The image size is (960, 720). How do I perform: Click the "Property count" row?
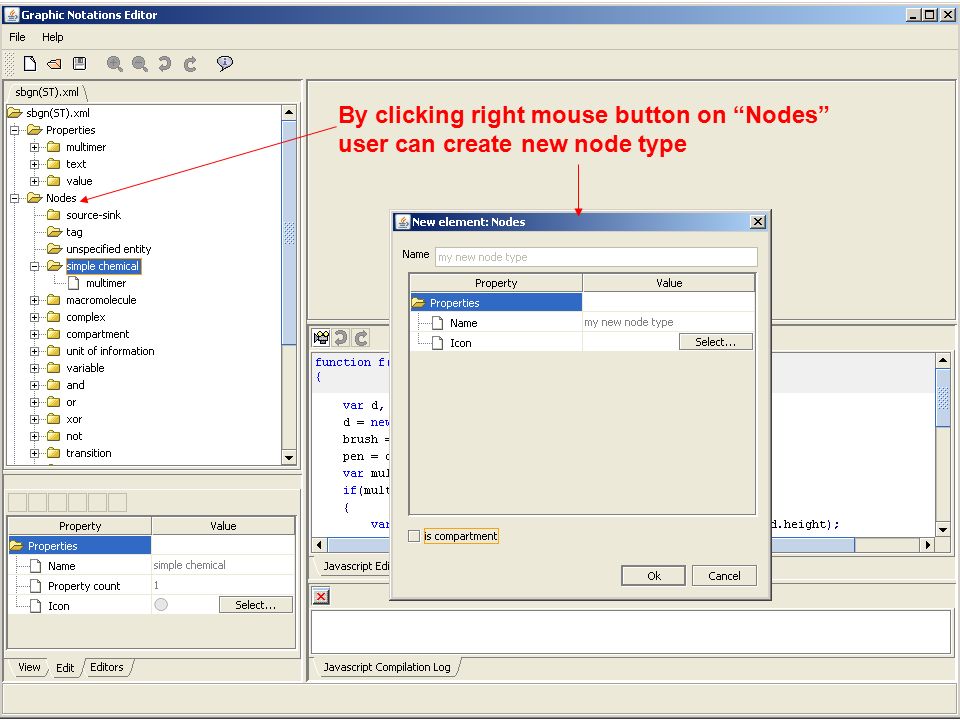click(151, 585)
